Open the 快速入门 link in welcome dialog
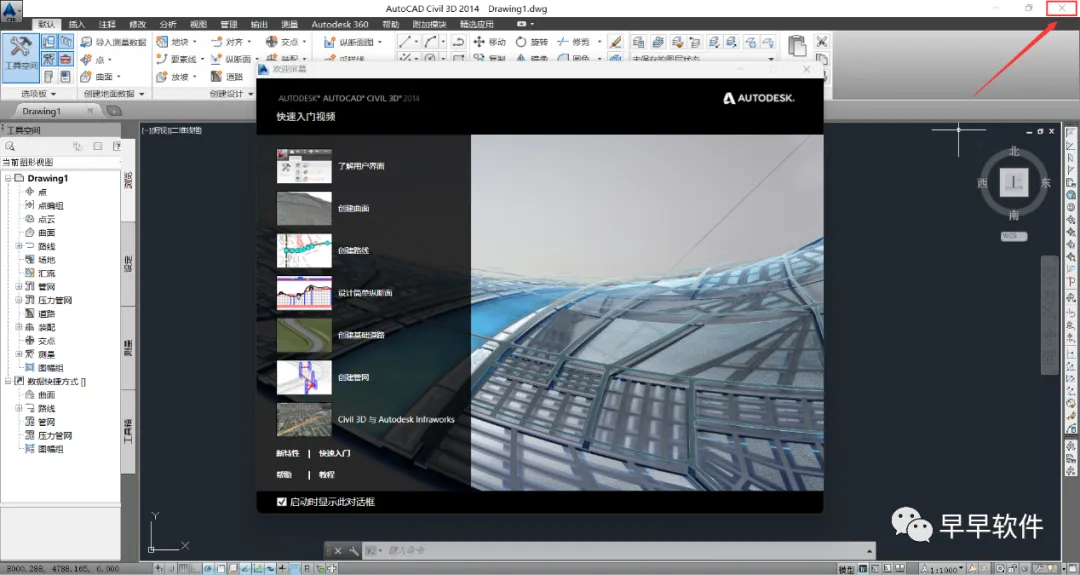The height and width of the screenshot is (575, 1080). tap(334, 453)
